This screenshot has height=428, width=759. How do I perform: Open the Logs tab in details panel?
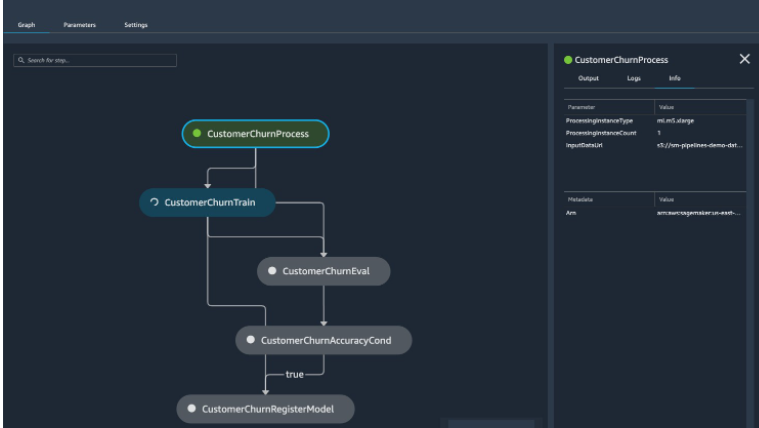click(634, 78)
